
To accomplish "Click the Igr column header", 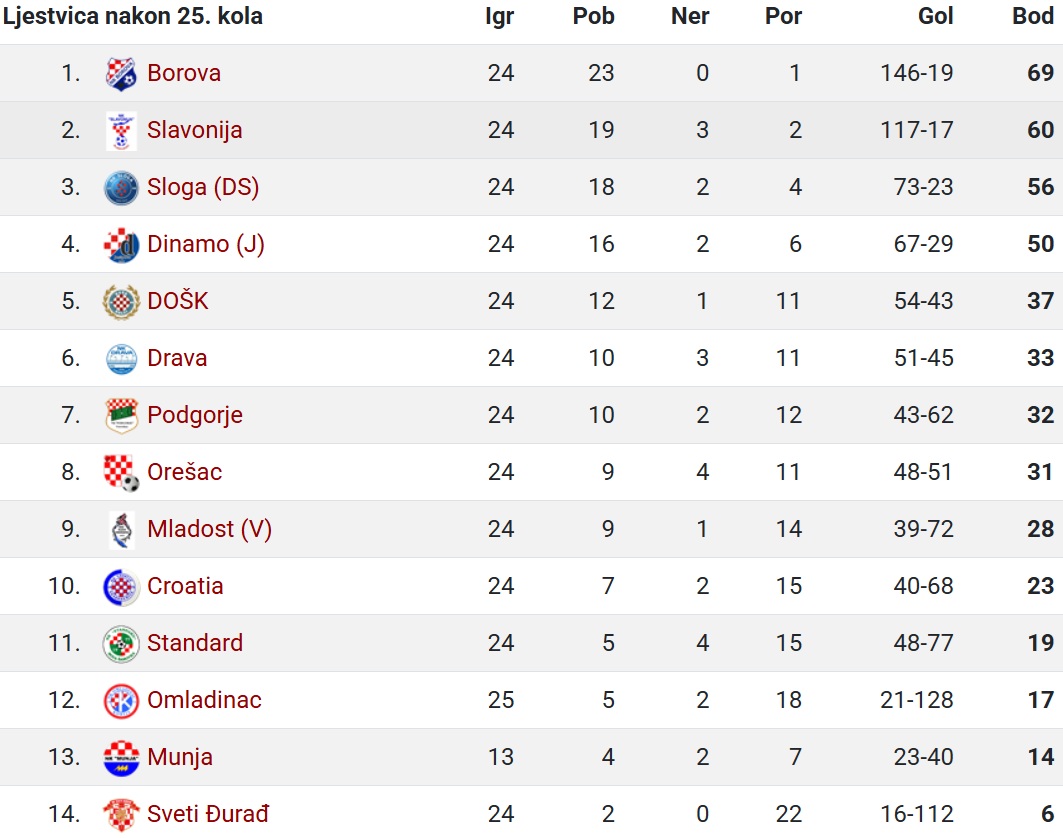I will click(x=500, y=16).
